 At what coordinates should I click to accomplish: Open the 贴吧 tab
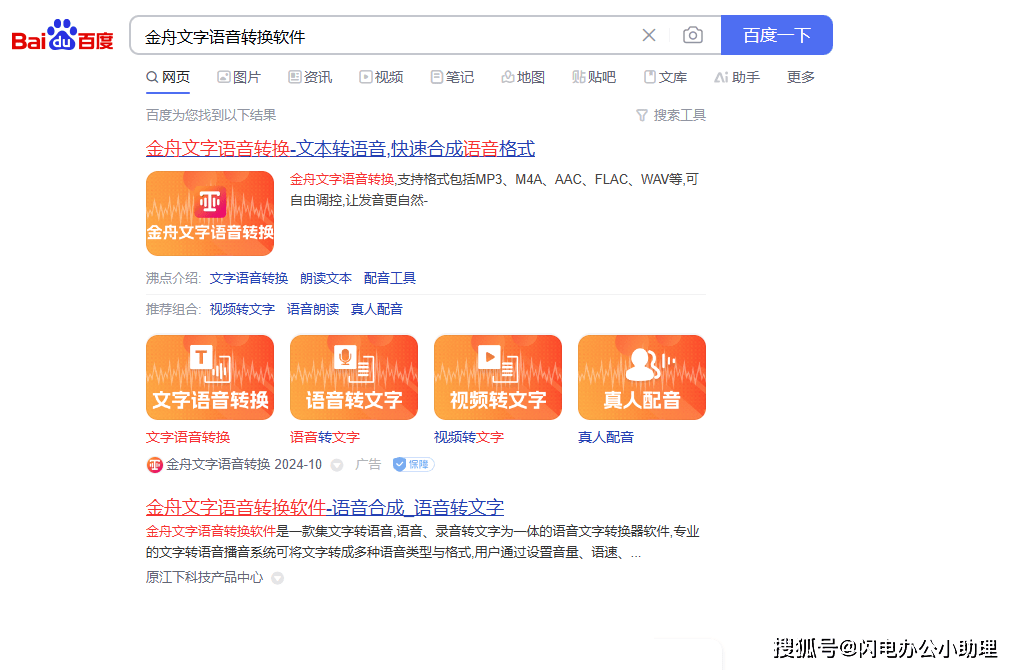(594, 77)
